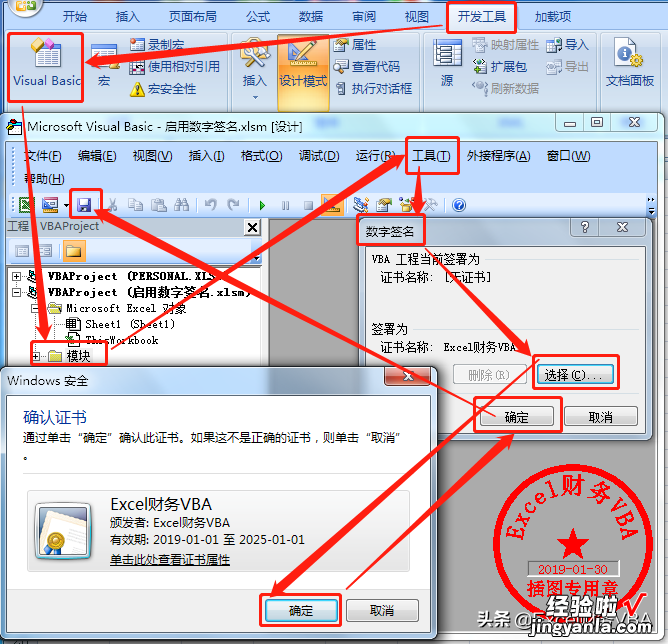Open Macro Security (宏安全性)

163,89
